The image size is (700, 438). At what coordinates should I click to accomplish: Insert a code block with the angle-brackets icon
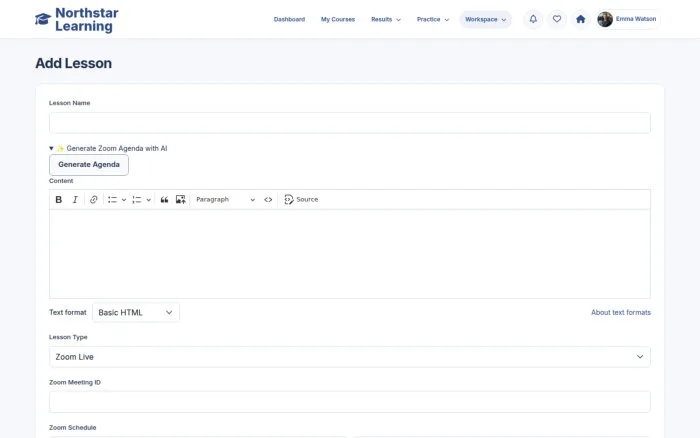268,200
